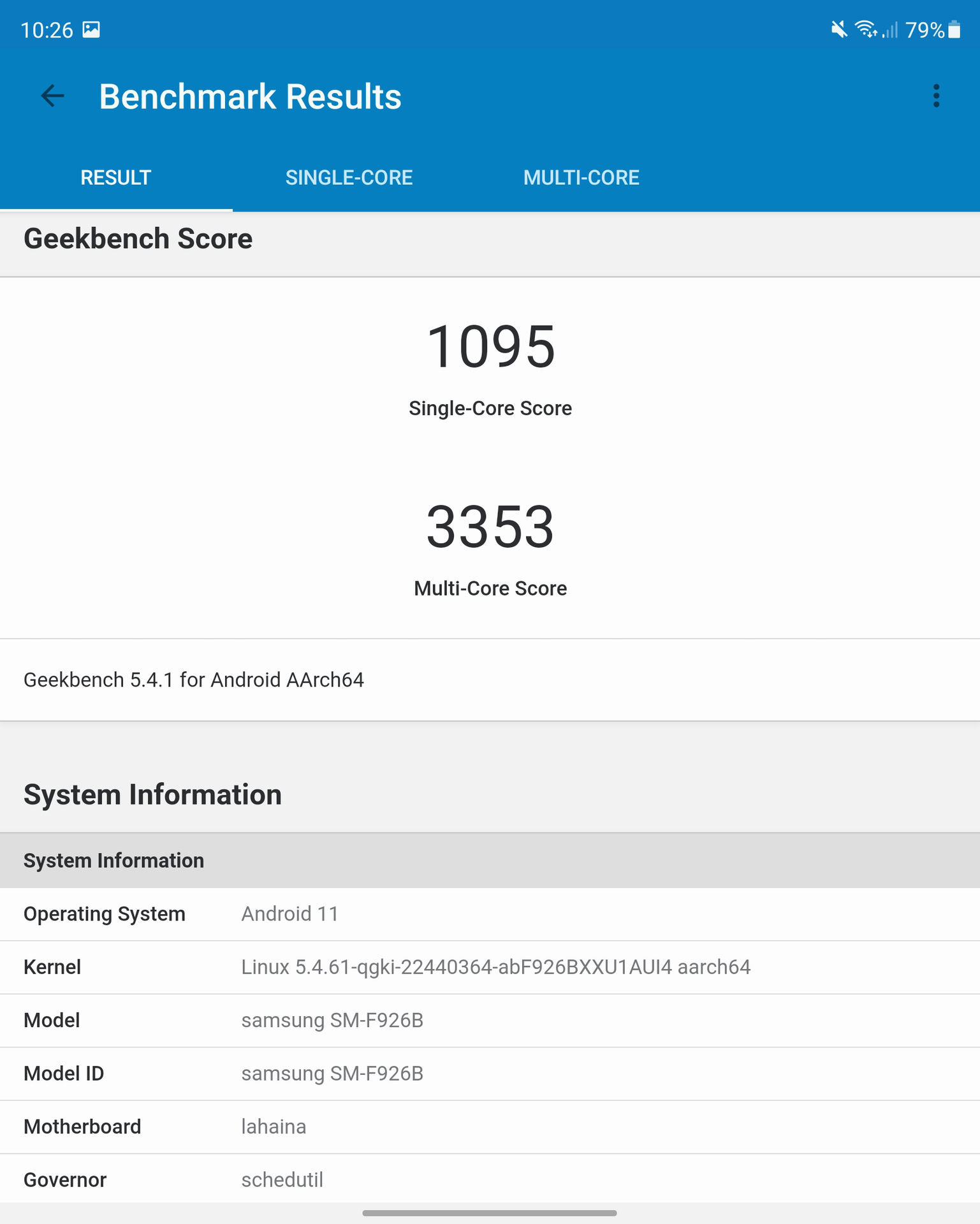Tap the bottom navigation gesture handle

point(490,1213)
